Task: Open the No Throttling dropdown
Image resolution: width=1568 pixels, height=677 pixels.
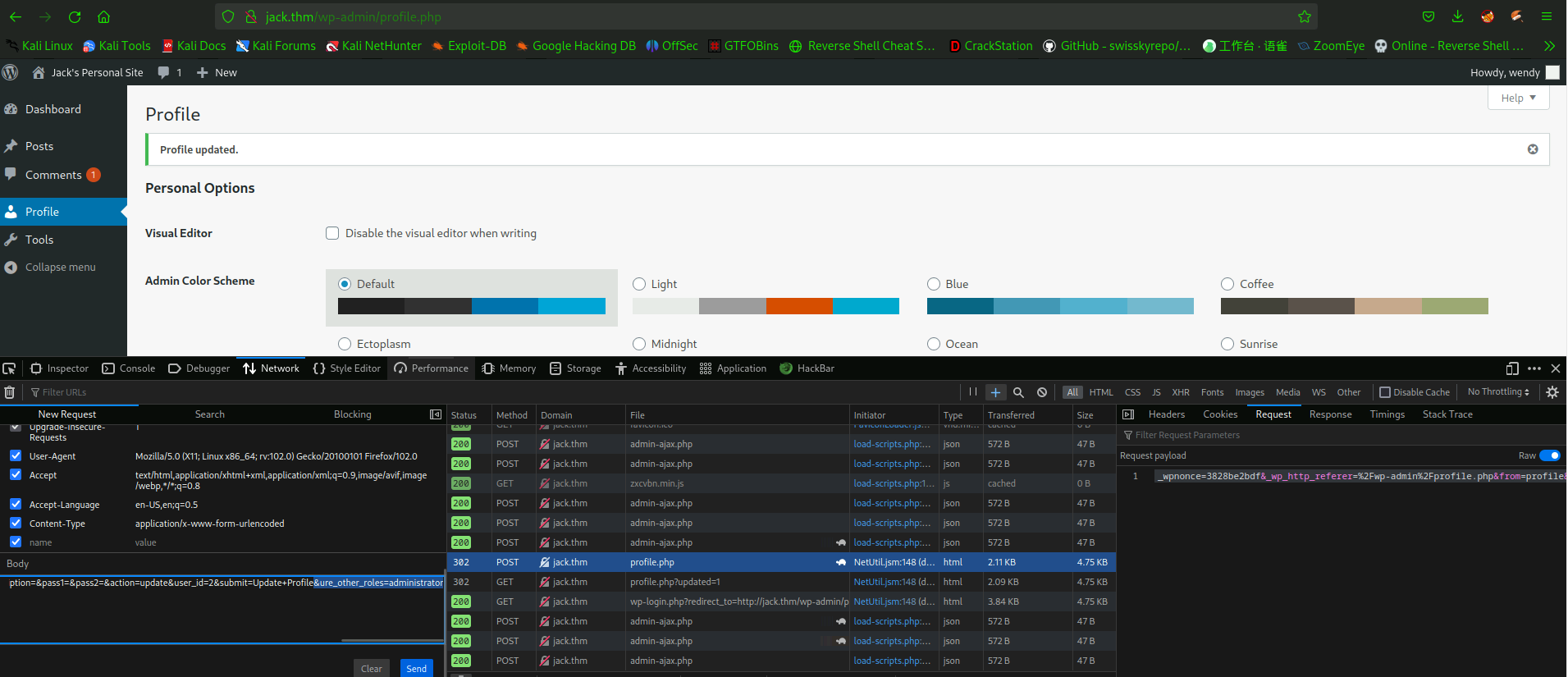Action: [x=1498, y=392]
